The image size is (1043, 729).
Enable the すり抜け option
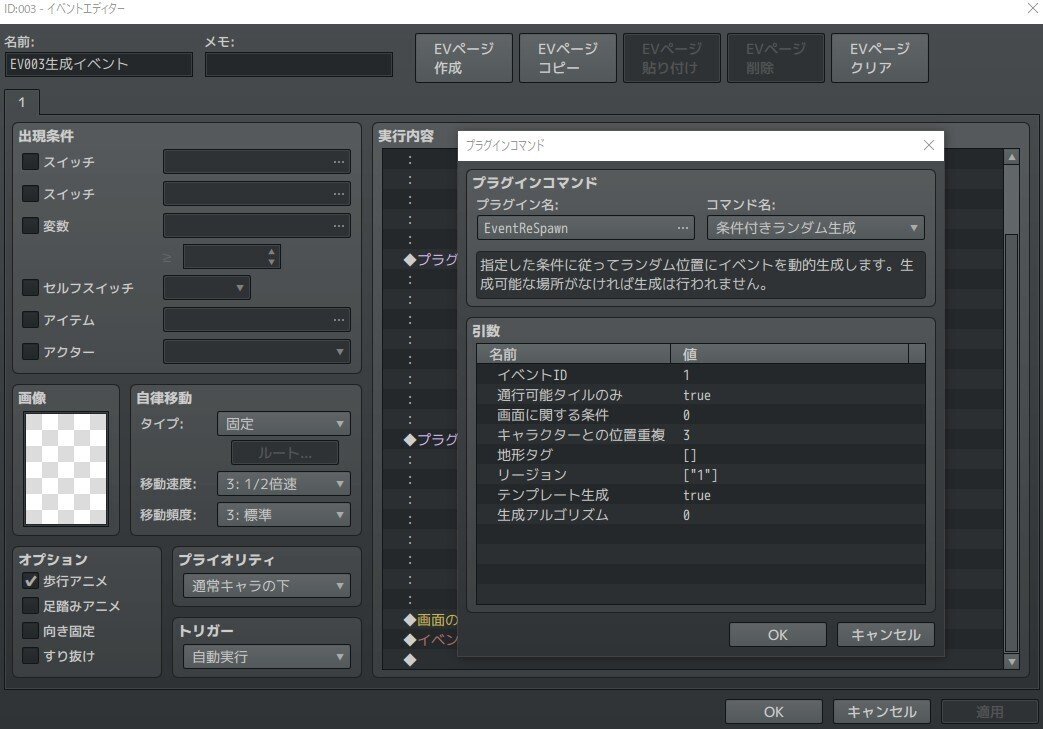[28, 655]
